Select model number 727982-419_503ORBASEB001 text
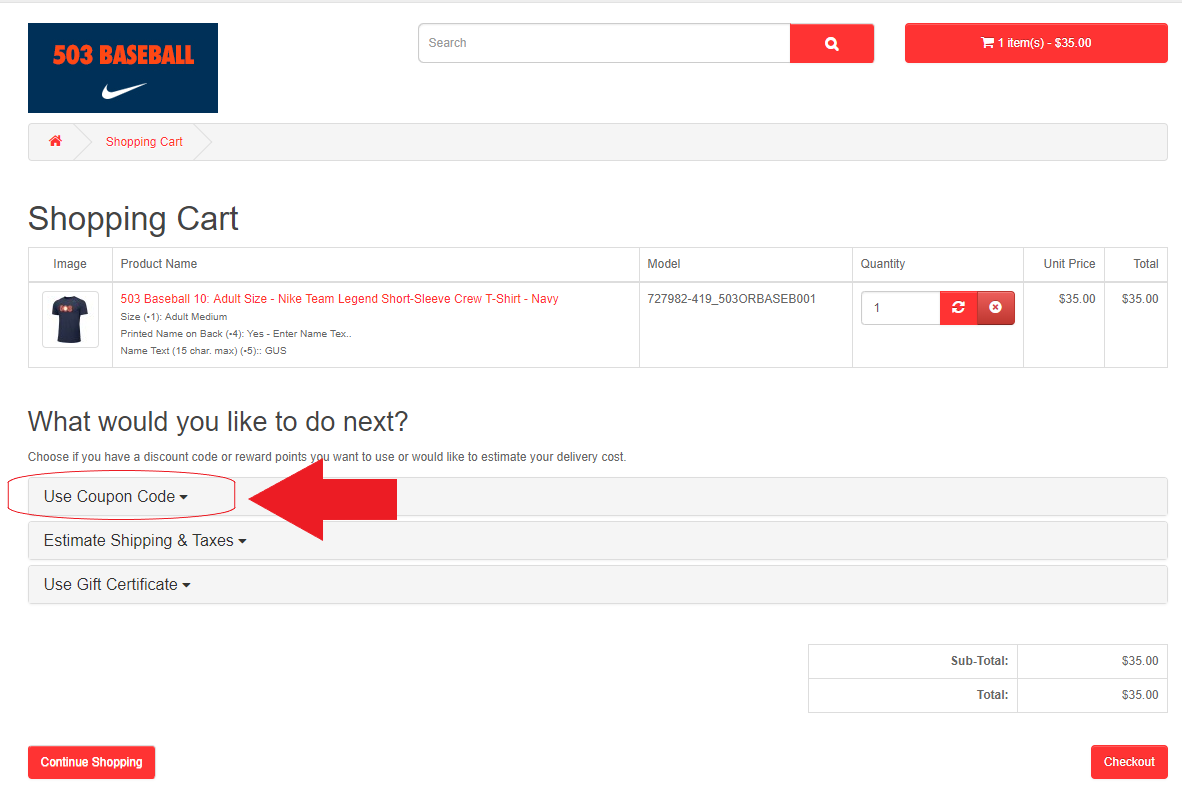Screen dimensions: 1182x794 731,299
